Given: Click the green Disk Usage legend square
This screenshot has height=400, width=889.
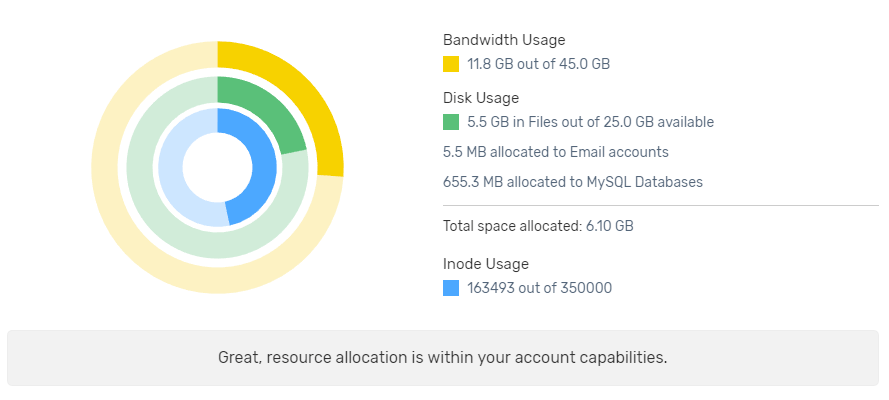Looking at the screenshot, I should pyautogui.click(x=451, y=122).
